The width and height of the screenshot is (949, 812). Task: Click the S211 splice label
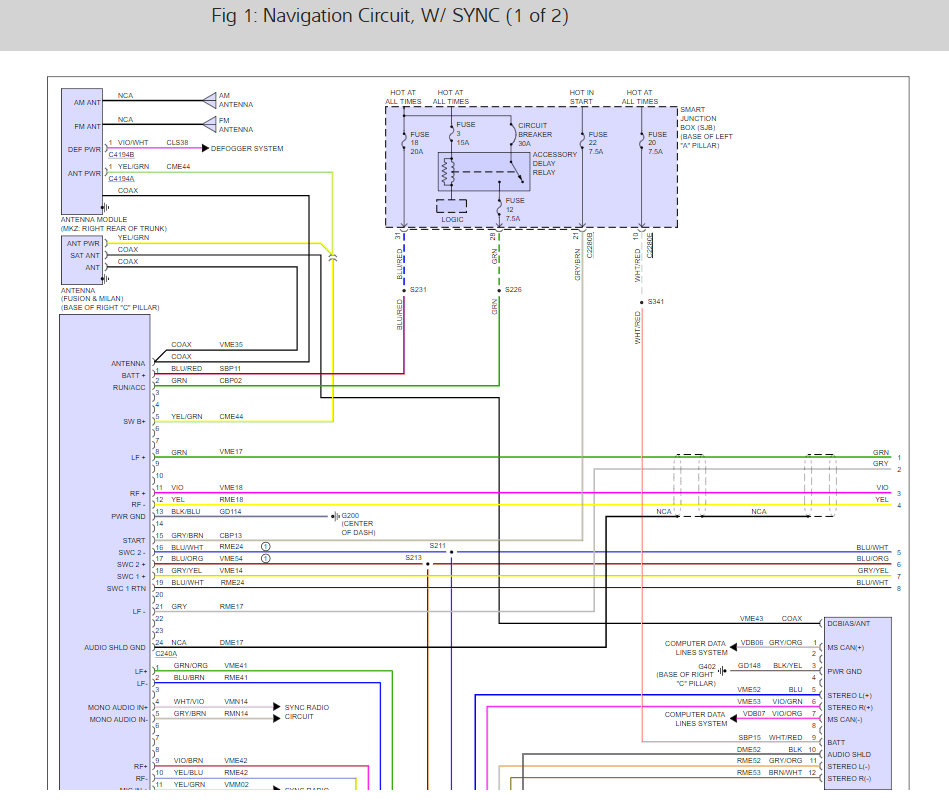tap(438, 546)
